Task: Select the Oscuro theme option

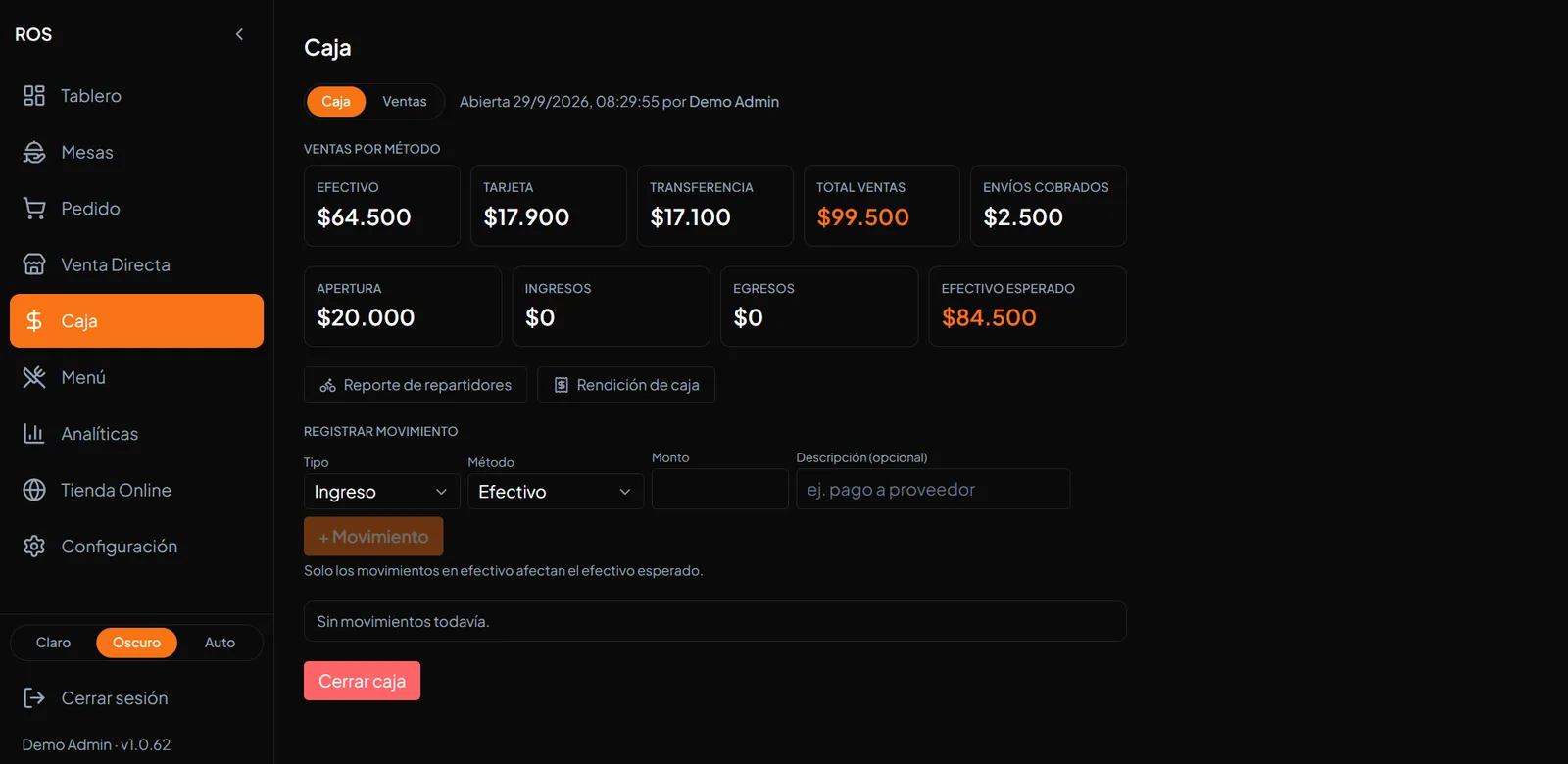Action: coord(136,643)
